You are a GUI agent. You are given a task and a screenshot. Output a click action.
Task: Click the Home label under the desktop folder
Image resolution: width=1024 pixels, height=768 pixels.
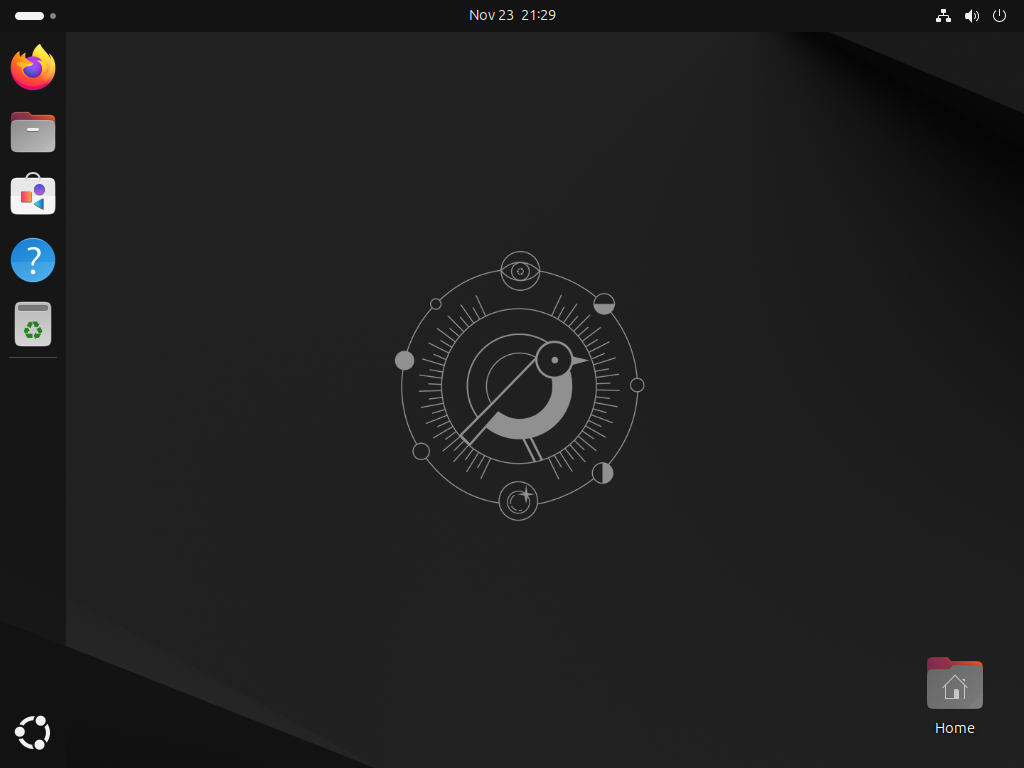pyautogui.click(x=954, y=728)
